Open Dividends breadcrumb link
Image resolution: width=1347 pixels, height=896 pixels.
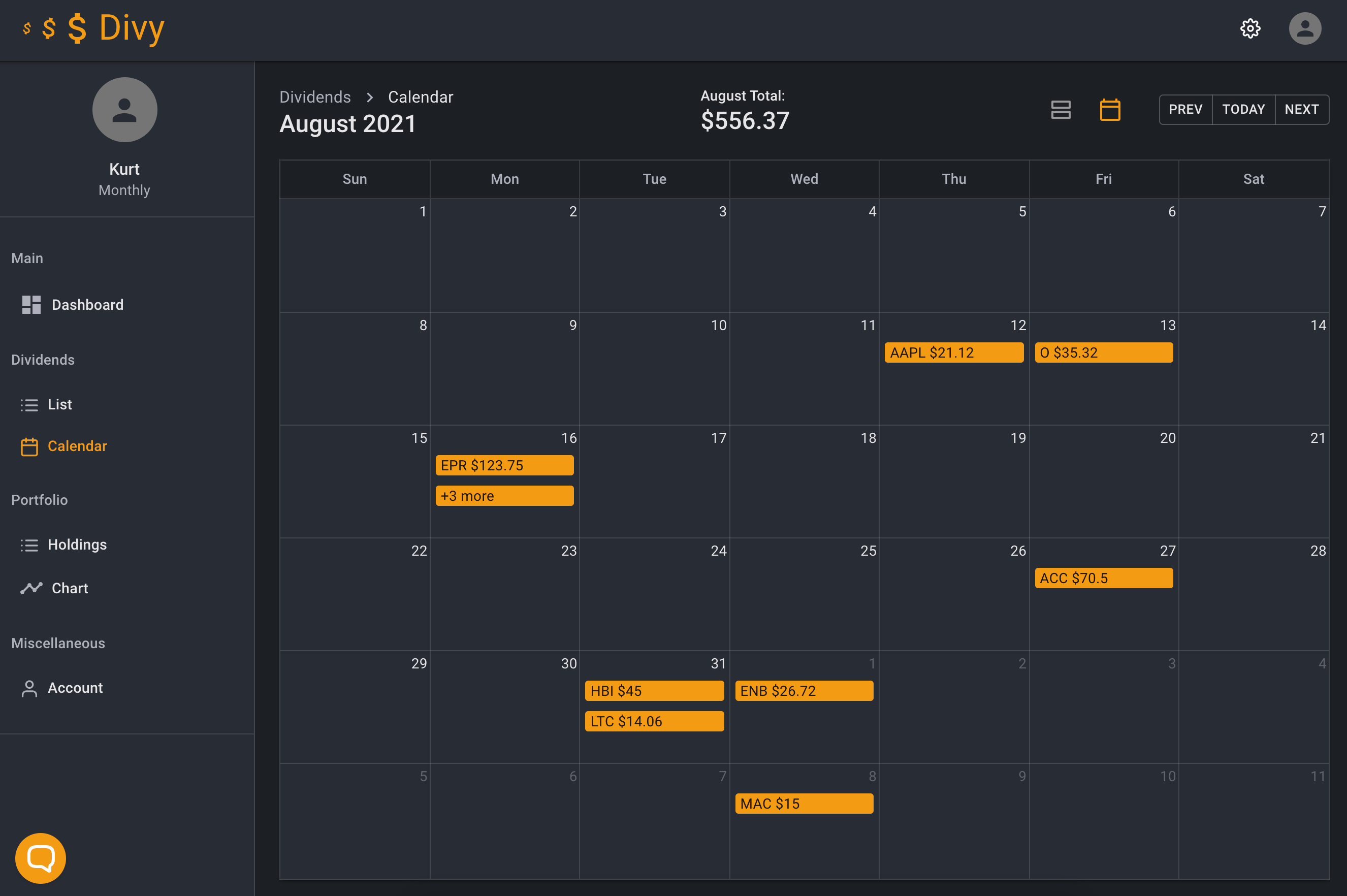click(315, 97)
